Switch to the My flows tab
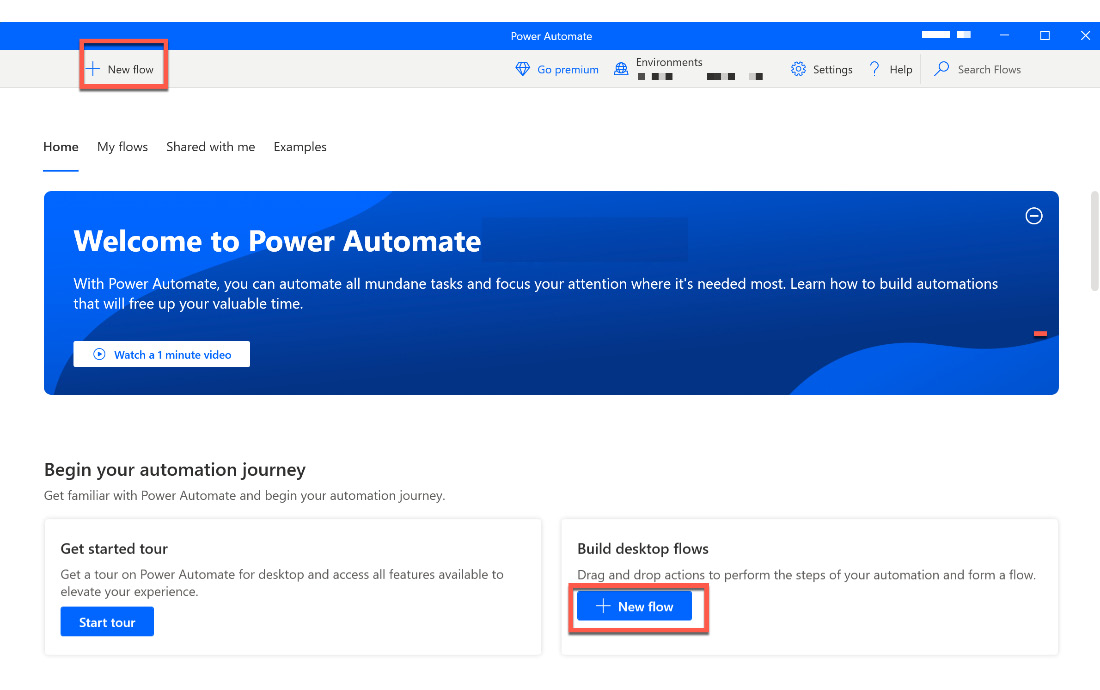The width and height of the screenshot is (1100, 690). pyautogui.click(x=123, y=147)
